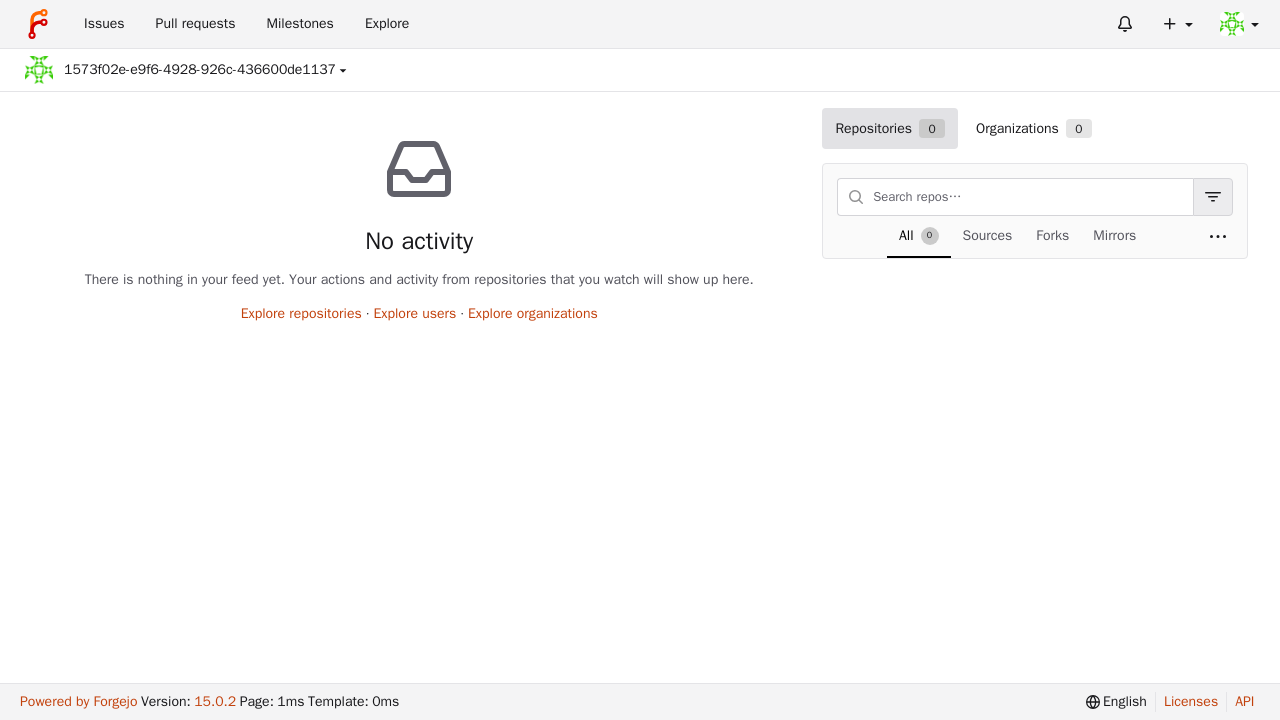Screen dimensions: 1280x720
Task: Click the globe language icon
Action: [1093, 702]
